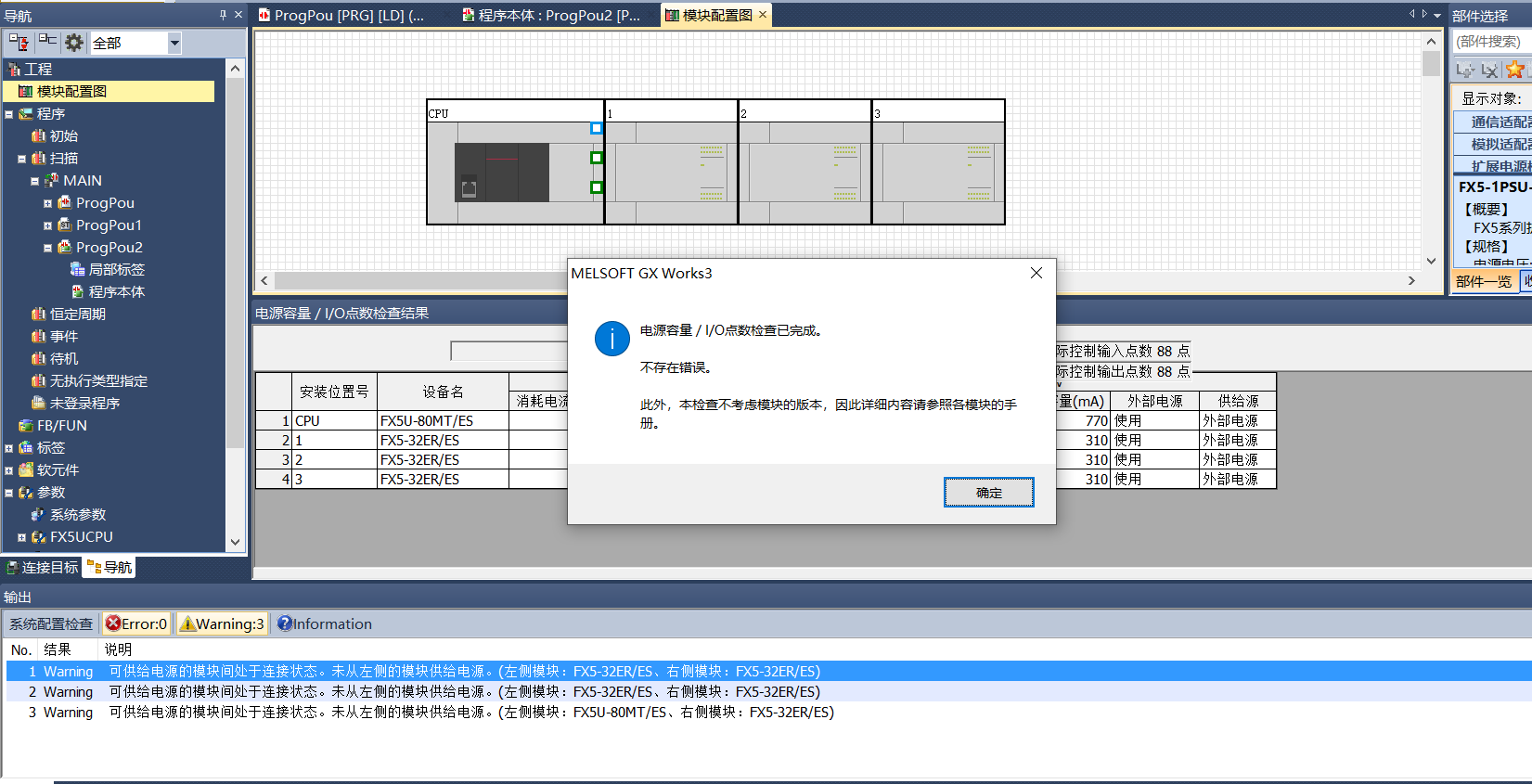Close the MELSOFT GX Works3 dialog
The height and width of the screenshot is (784, 1532).
click(x=1036, y=273)
